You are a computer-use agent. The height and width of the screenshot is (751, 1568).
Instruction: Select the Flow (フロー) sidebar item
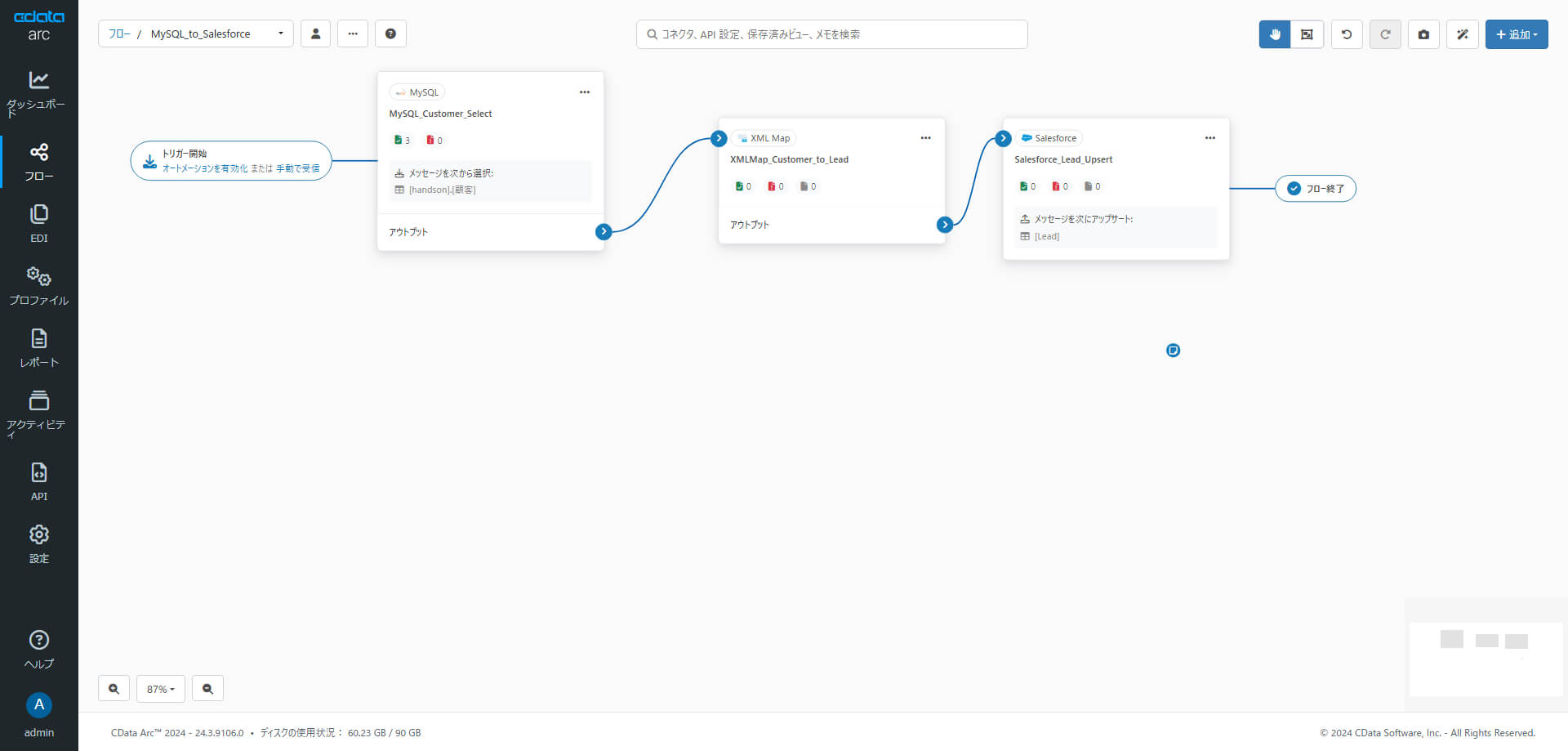pyautogui.click(x=38, y=162)
